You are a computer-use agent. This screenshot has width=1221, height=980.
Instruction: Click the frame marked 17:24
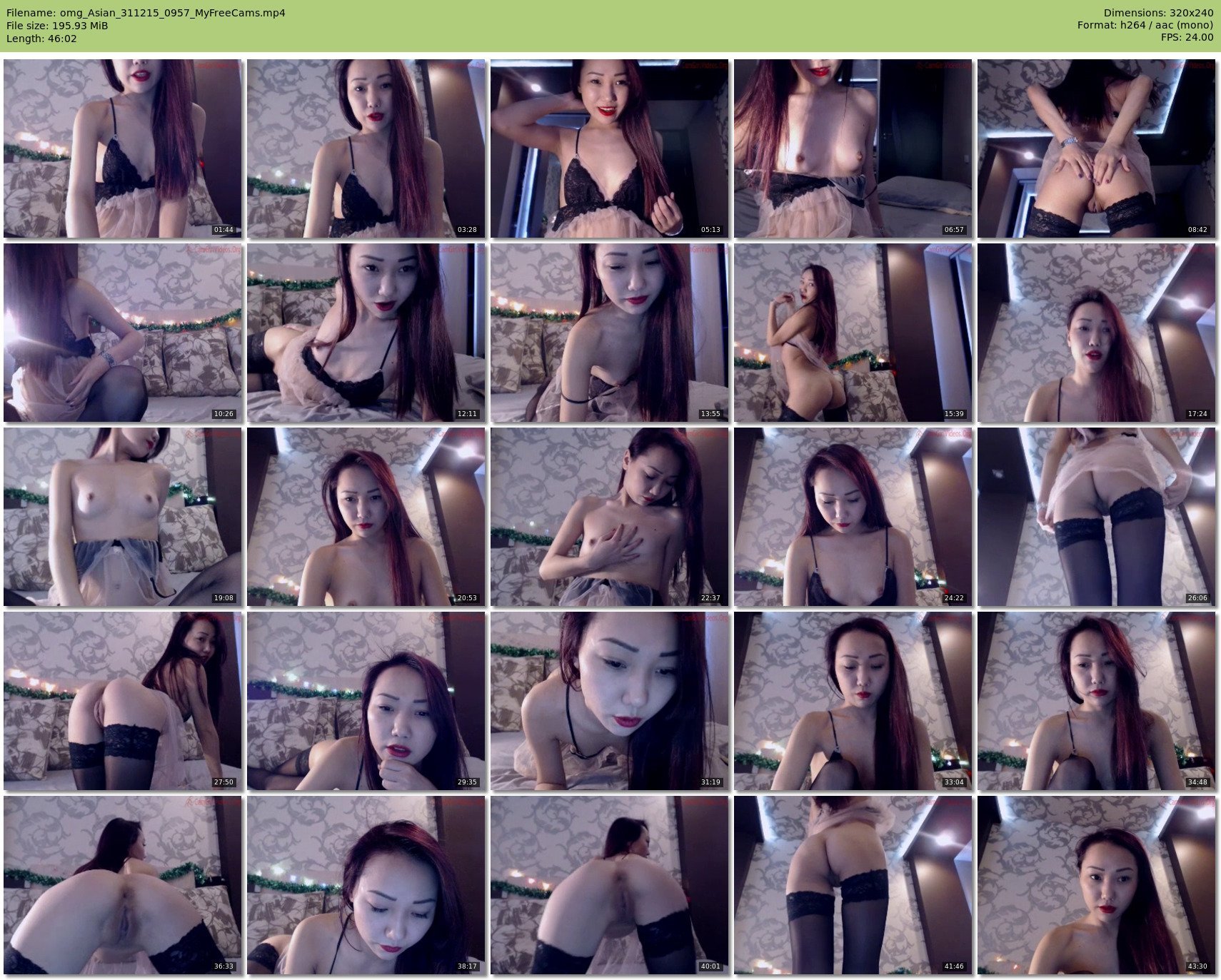click(x=1096, y=332)
